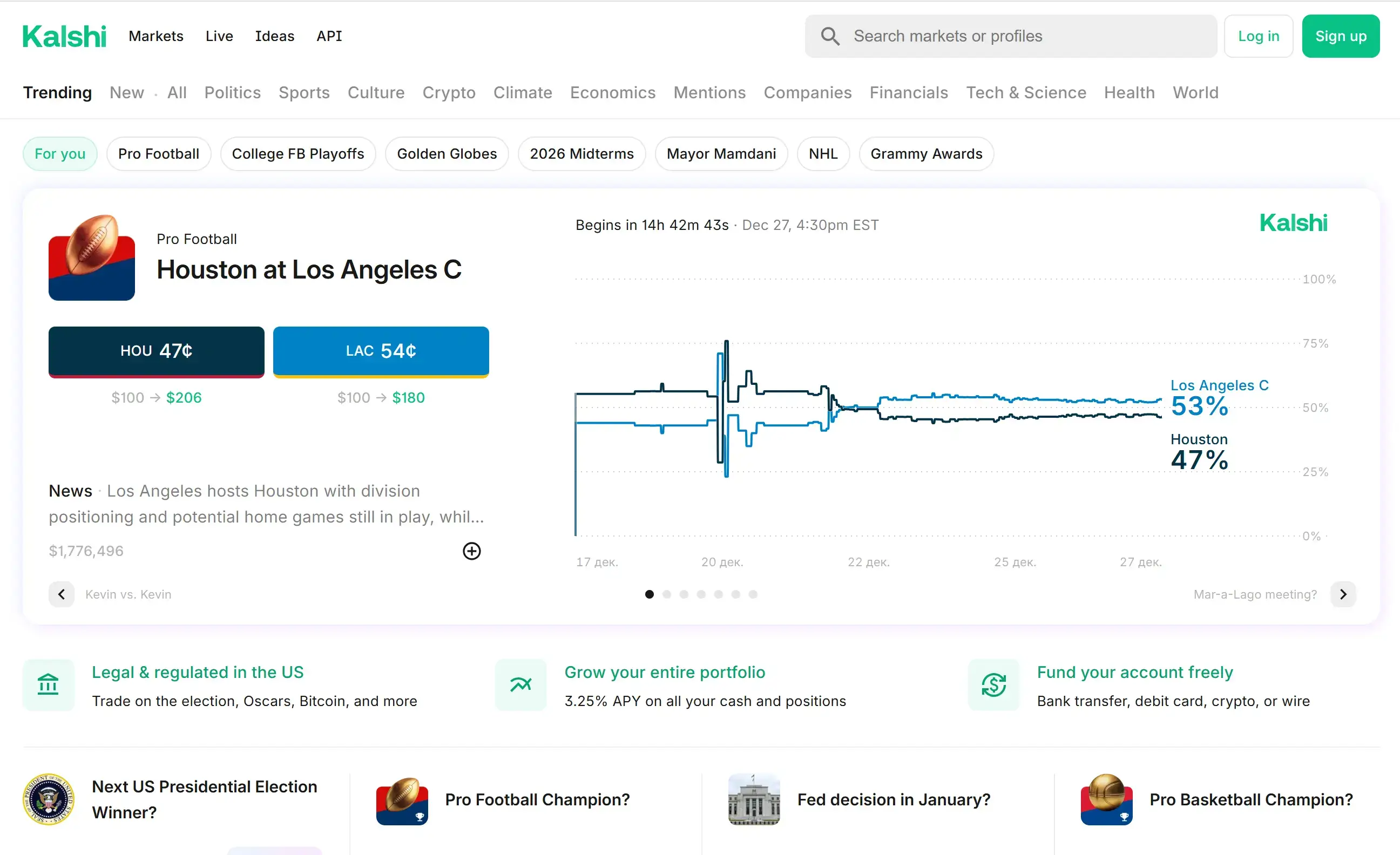Open the Markets menu item
Viewport: 1400px width, 855px height.
point(155,36)
